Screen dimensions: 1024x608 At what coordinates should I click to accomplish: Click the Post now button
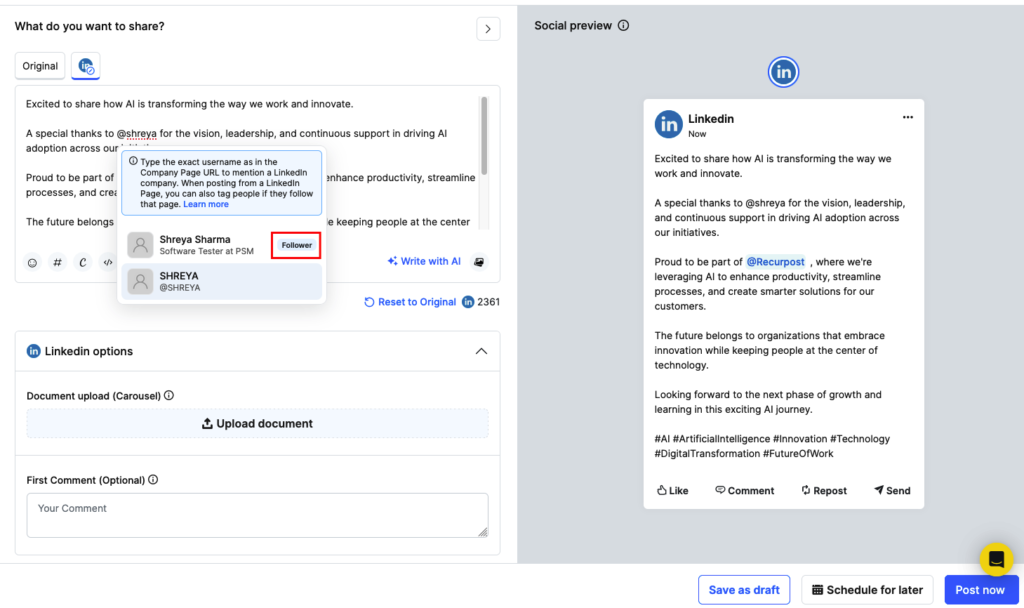pyautogui.click(x=980, y=590)
